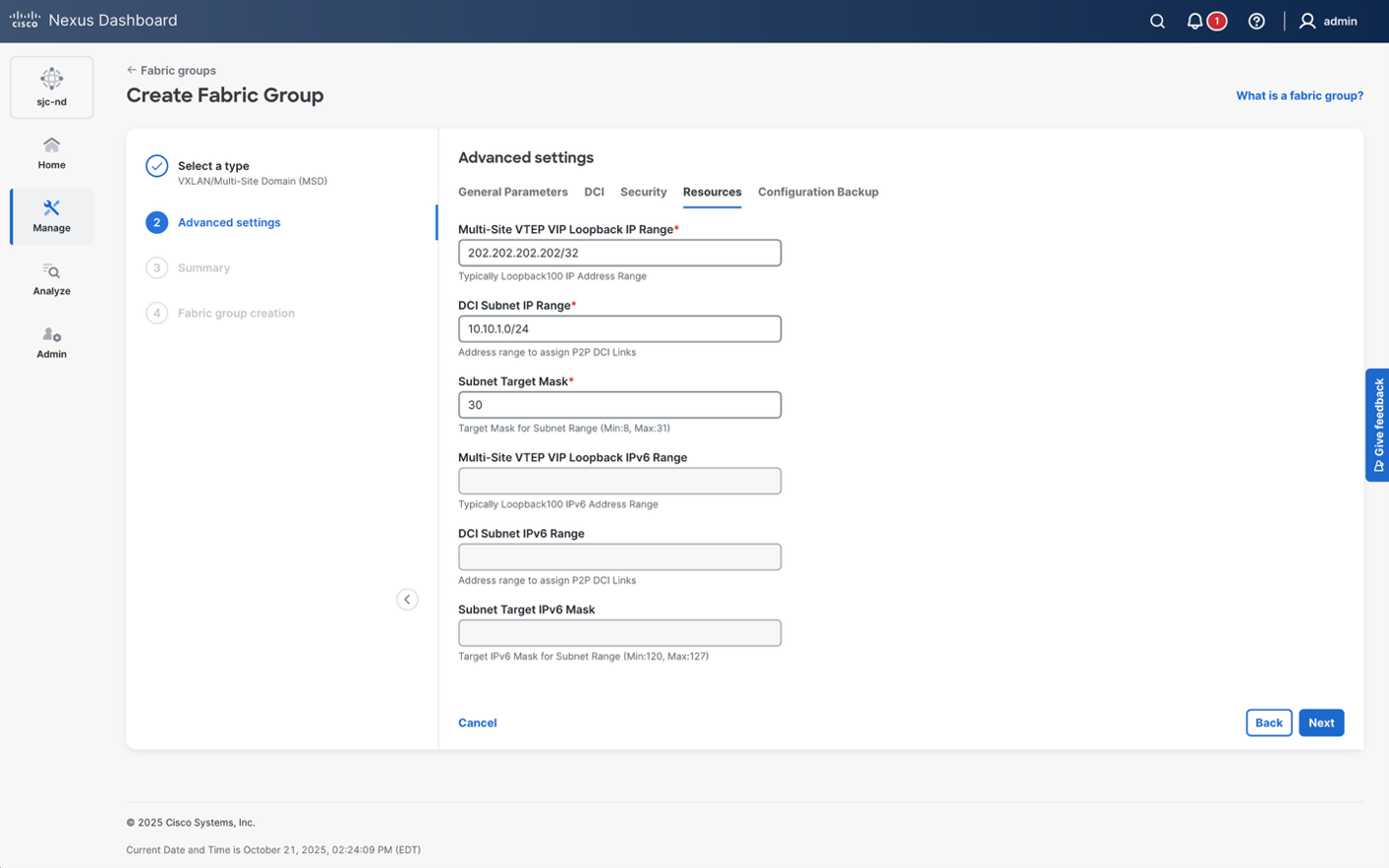Open notifications bell icon
Viewport: 1389px width, 868px height.
1194,21
